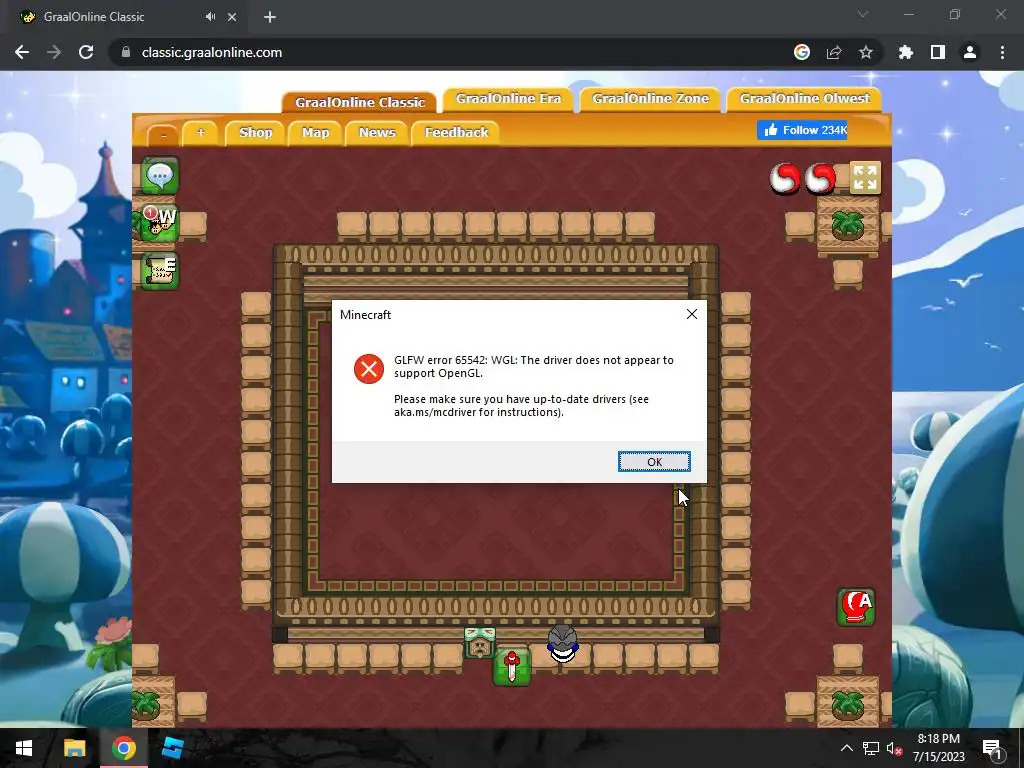Click the gray masked player character

pos(562,643)
